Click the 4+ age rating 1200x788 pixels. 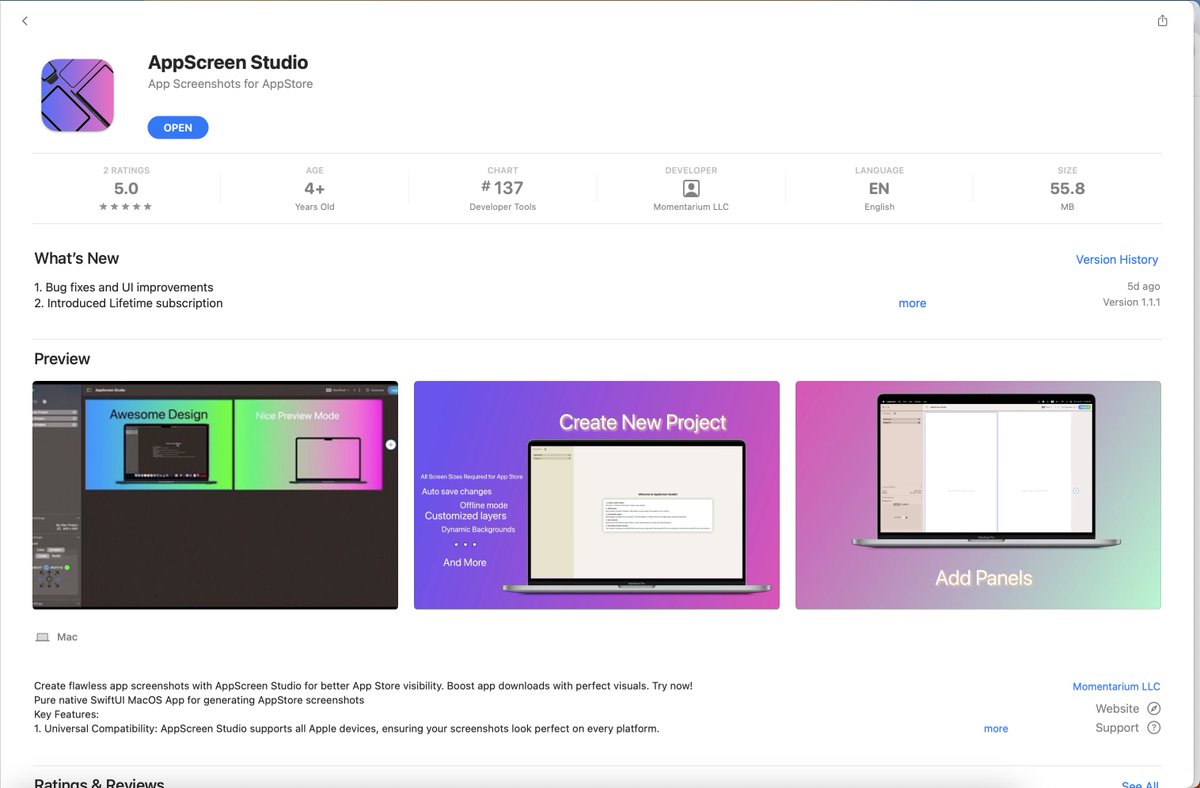pyautogui.click(x=315, y=188)
